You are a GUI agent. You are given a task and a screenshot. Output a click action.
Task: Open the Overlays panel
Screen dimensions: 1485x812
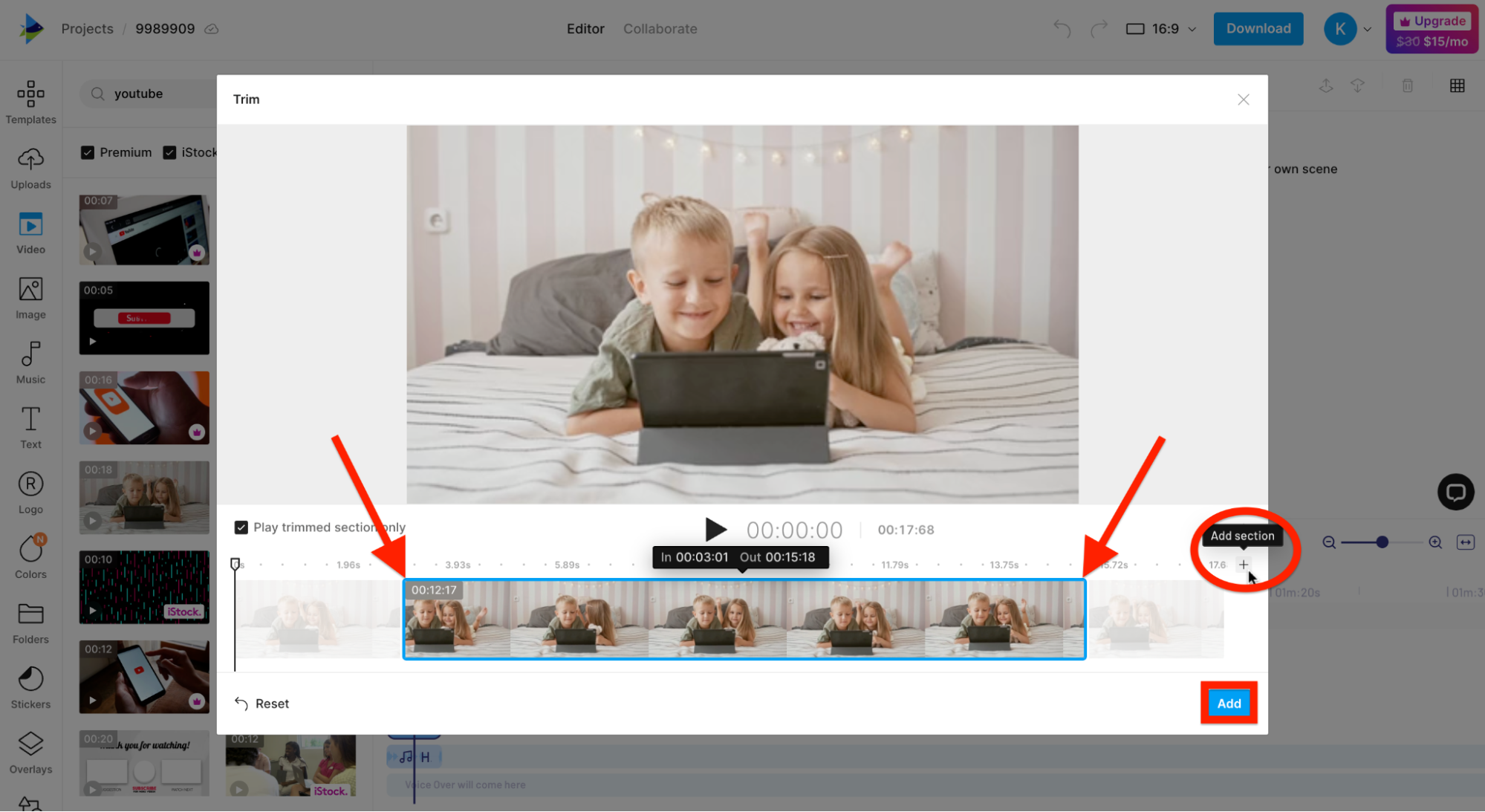[30, 750]
